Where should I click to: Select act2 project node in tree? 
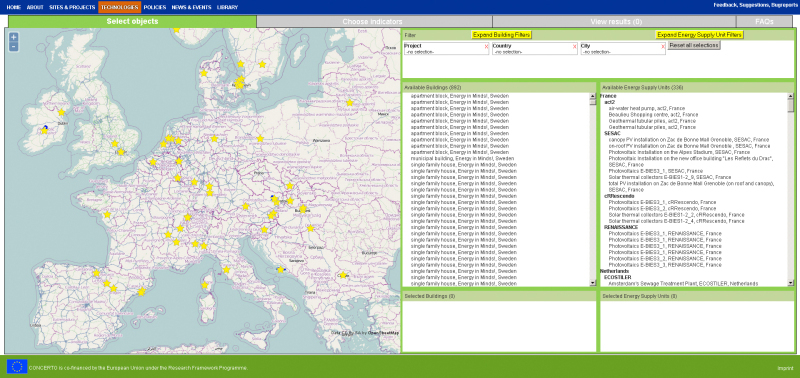click(x=609, y=102)
